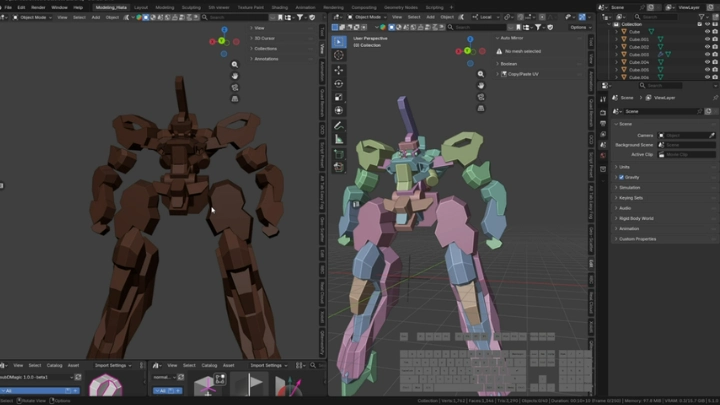Image resolution: width=720 pixels, height=405 pixels.
Task: Open Local transform orientation dropdown
Action: 486,17
